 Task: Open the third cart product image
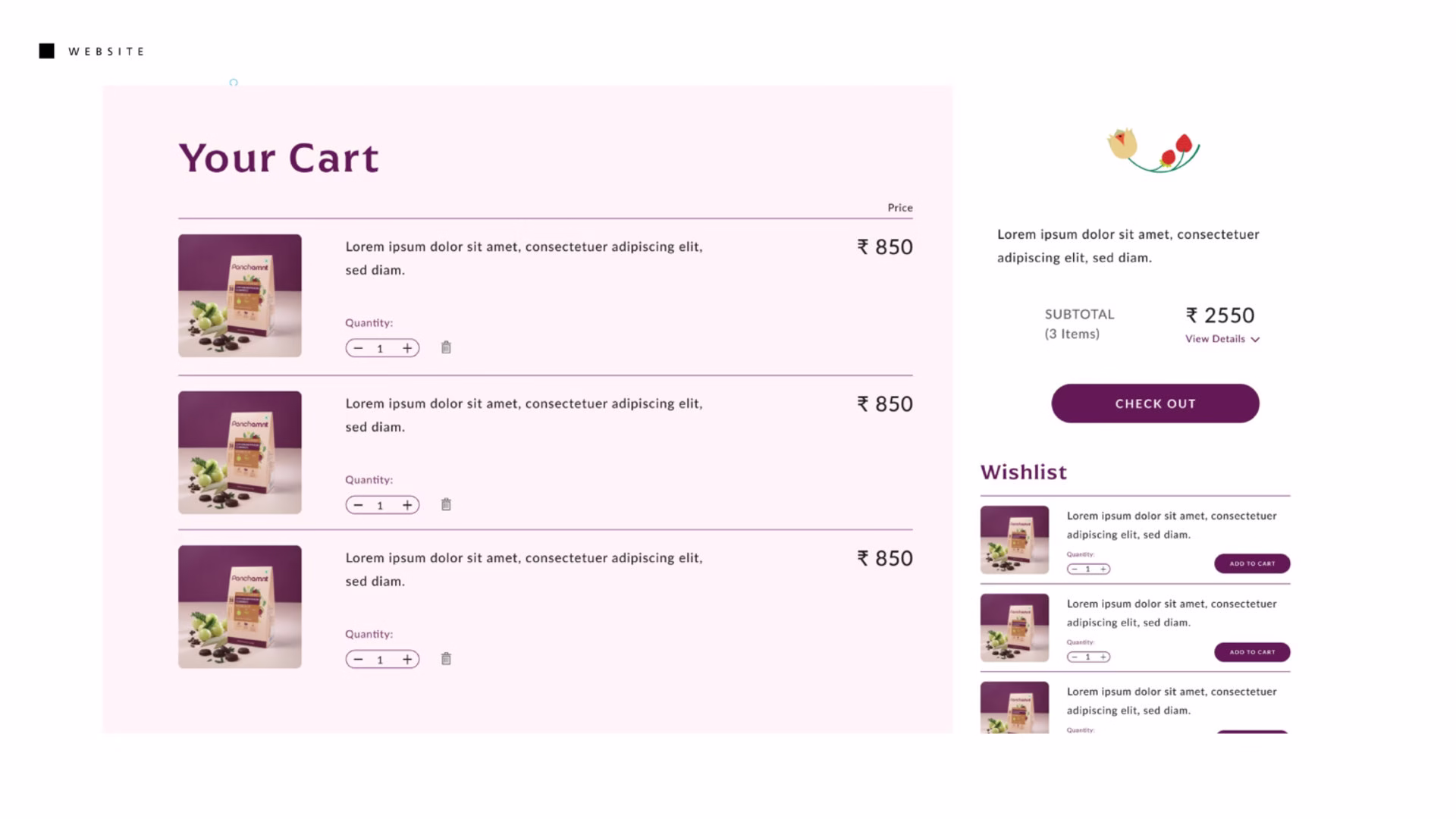tap(240, 607)
